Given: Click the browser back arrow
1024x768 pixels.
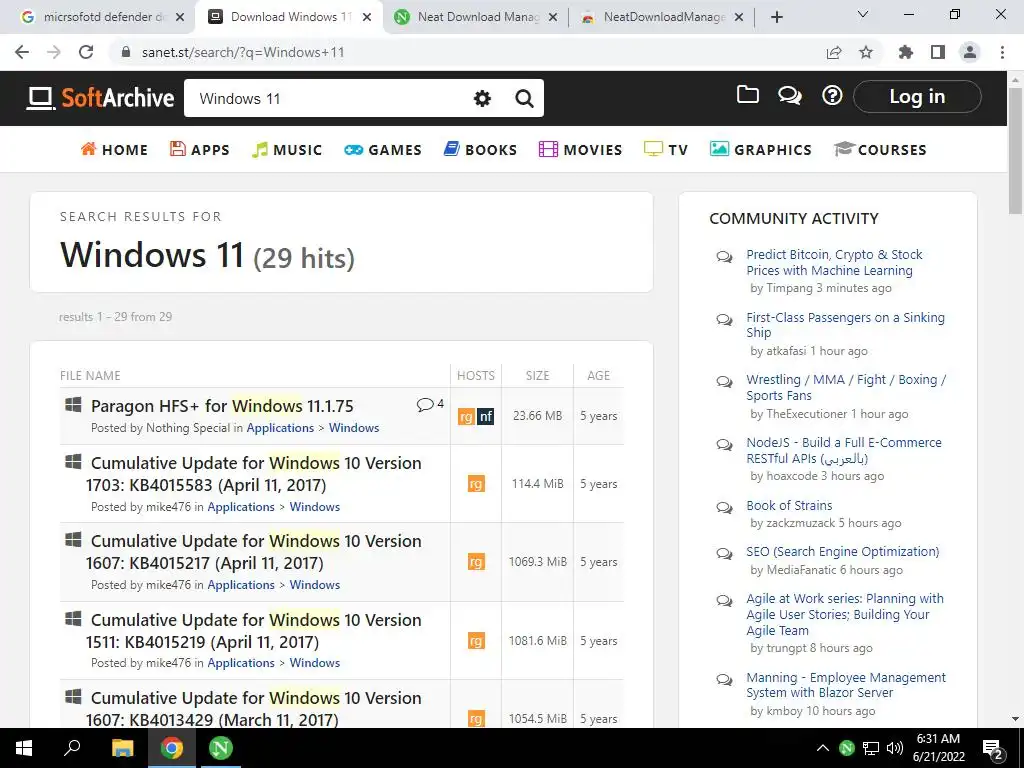Looking at the screenshot, I should pyautogui.click(x=22, y=52).
